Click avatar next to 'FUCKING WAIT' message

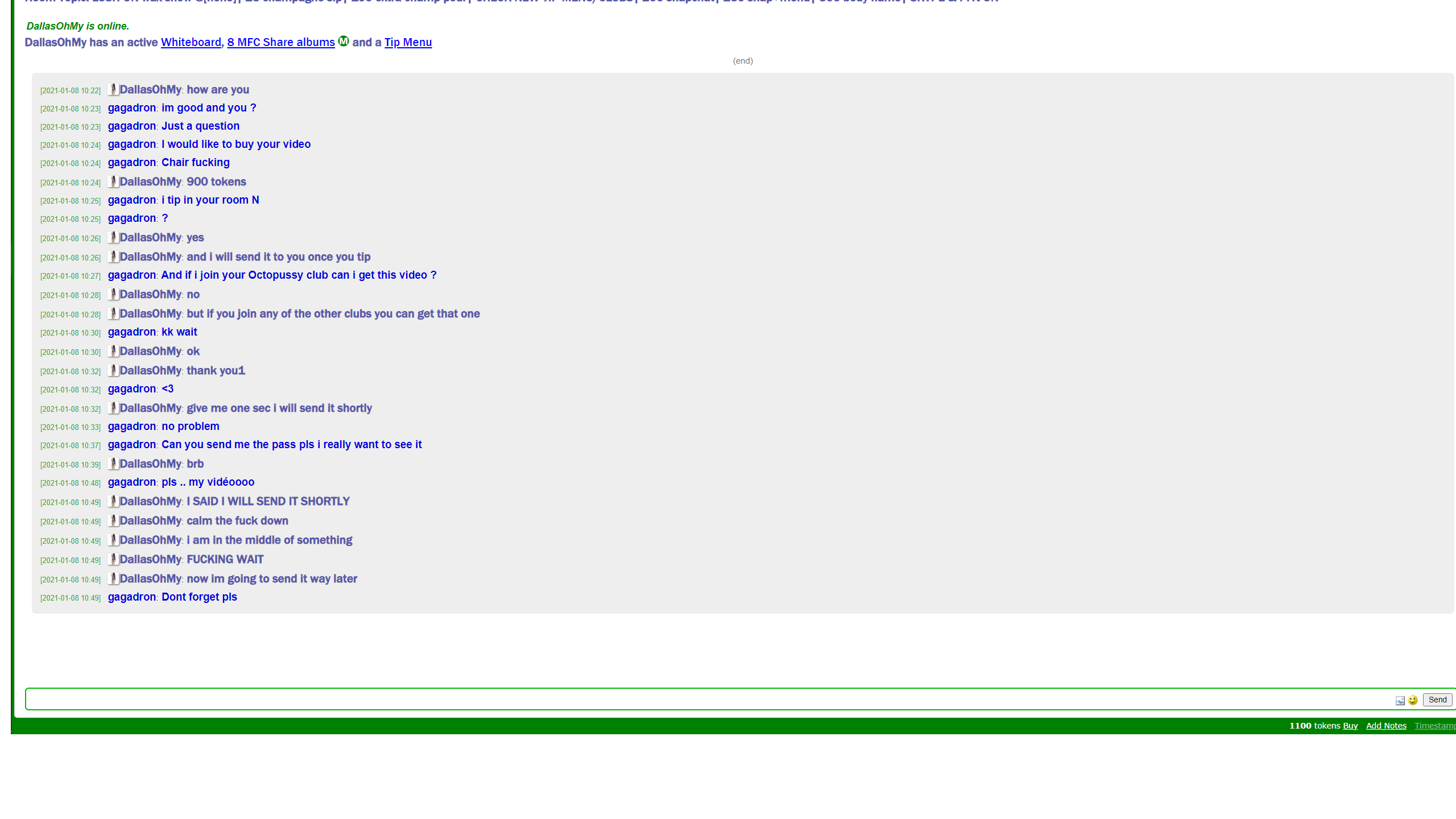point(113,559)
